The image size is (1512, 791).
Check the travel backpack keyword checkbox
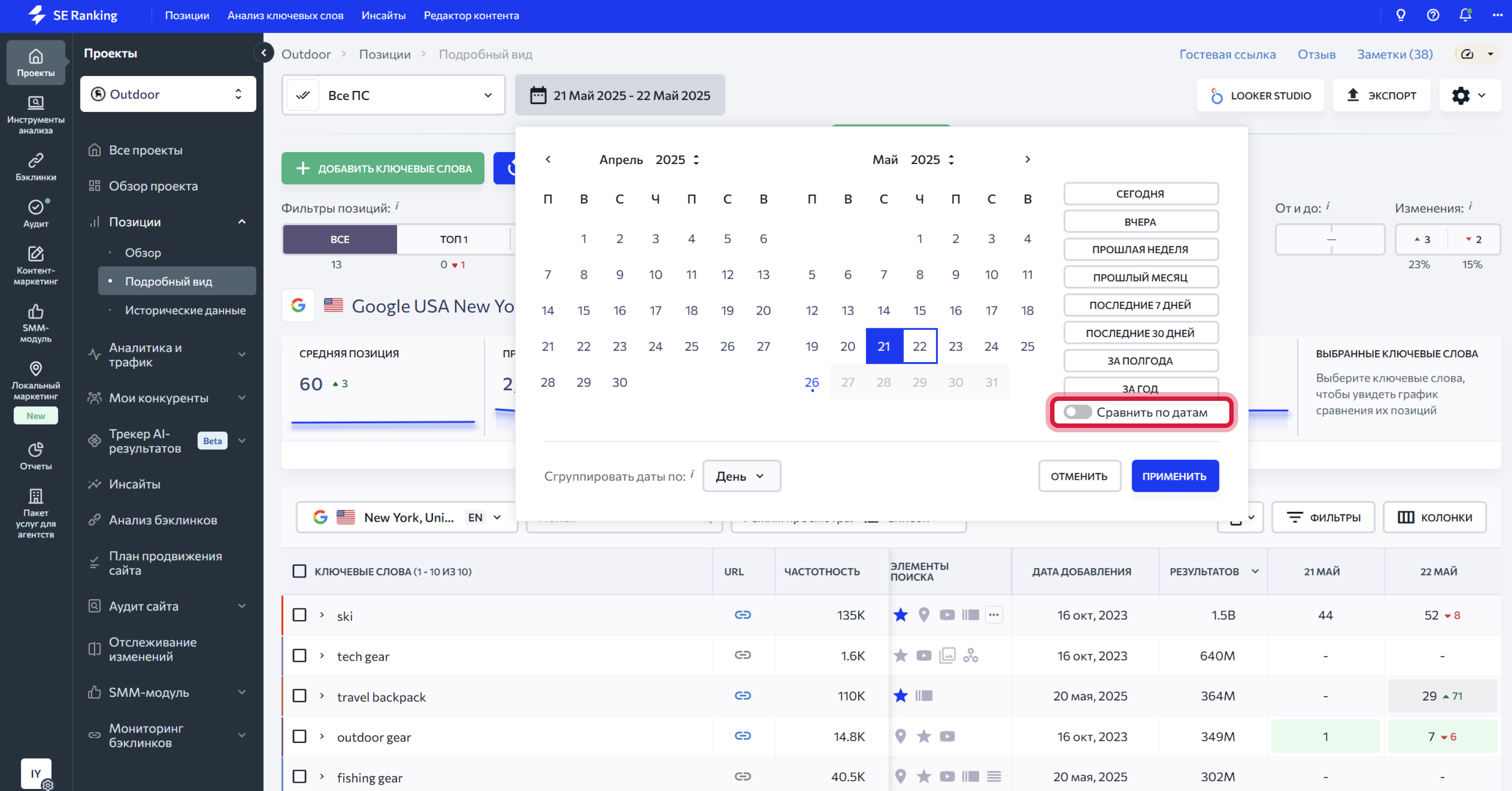(299, 696)
